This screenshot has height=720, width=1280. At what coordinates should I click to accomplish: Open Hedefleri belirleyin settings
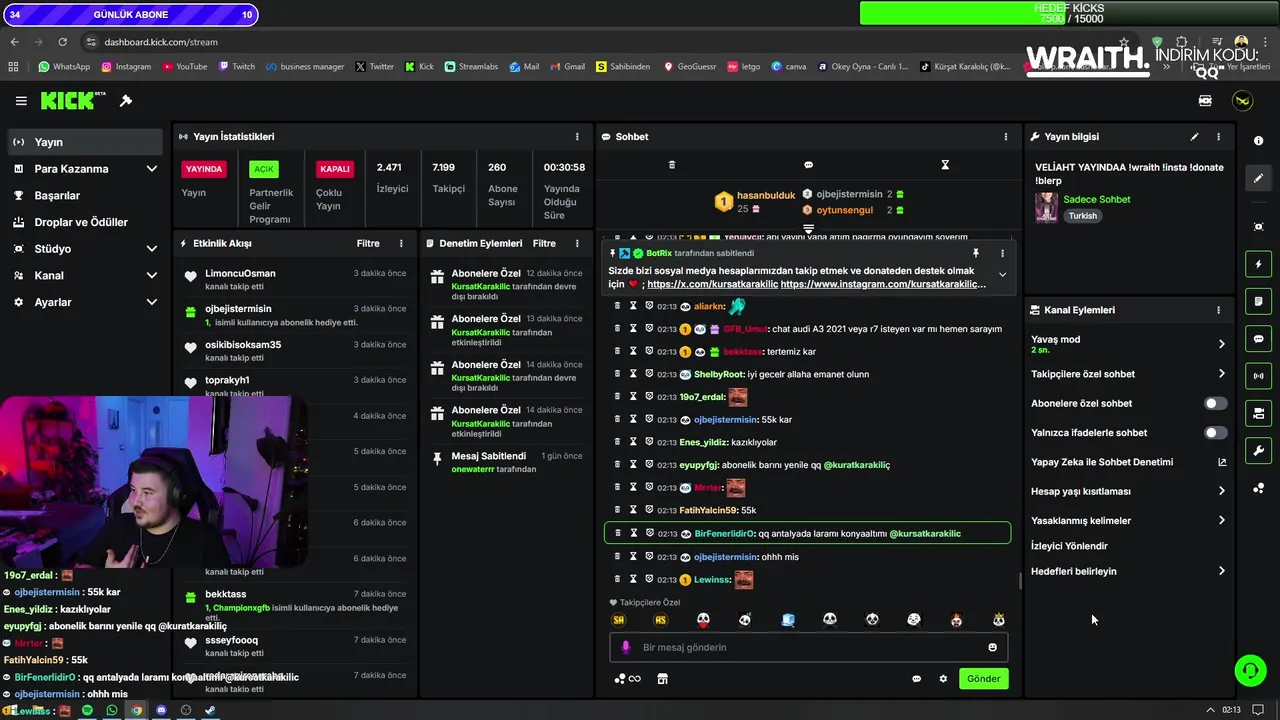[1128, 572]
